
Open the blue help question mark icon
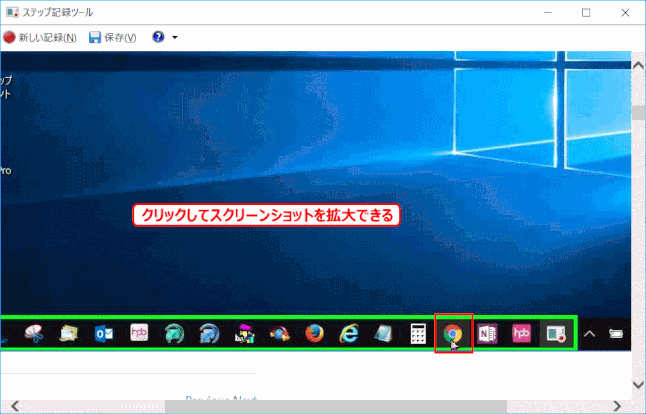click(x=158, y=37)
